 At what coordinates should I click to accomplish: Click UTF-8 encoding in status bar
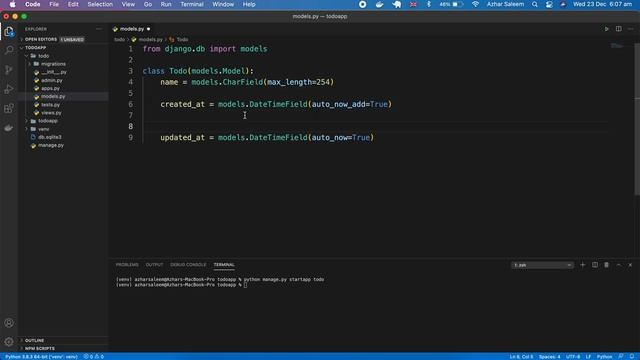(x=573, y=356)
